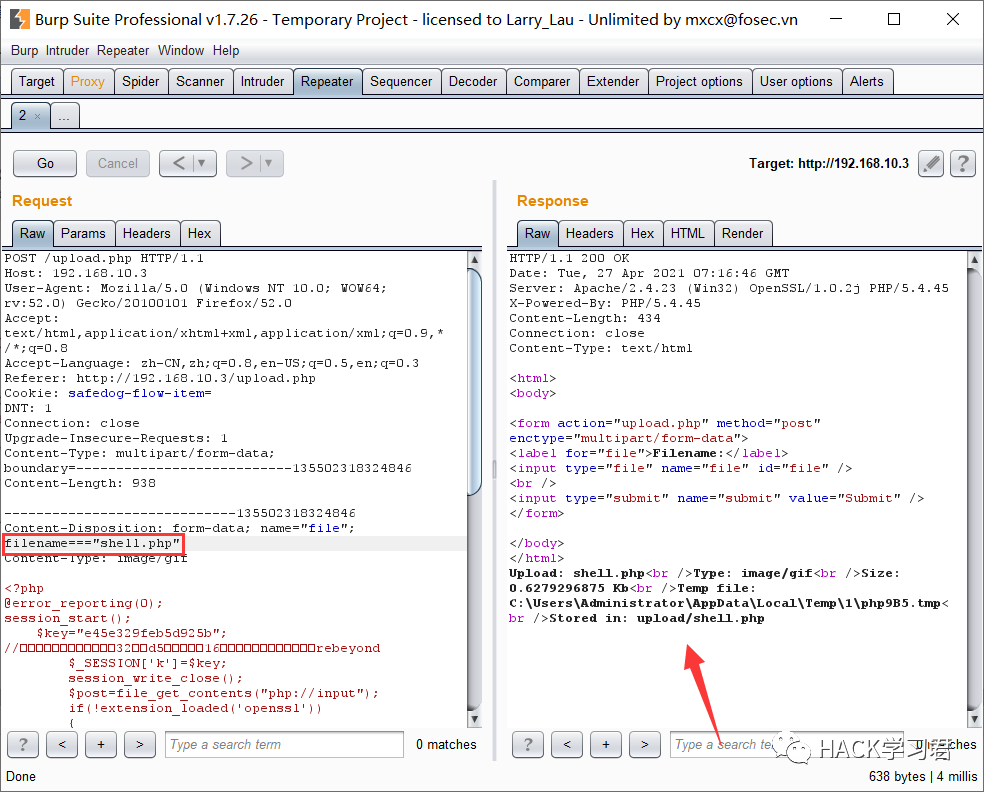Open the Intruder menu in menu bar
This screenshot has width=984, height=792.
point(67,51)
